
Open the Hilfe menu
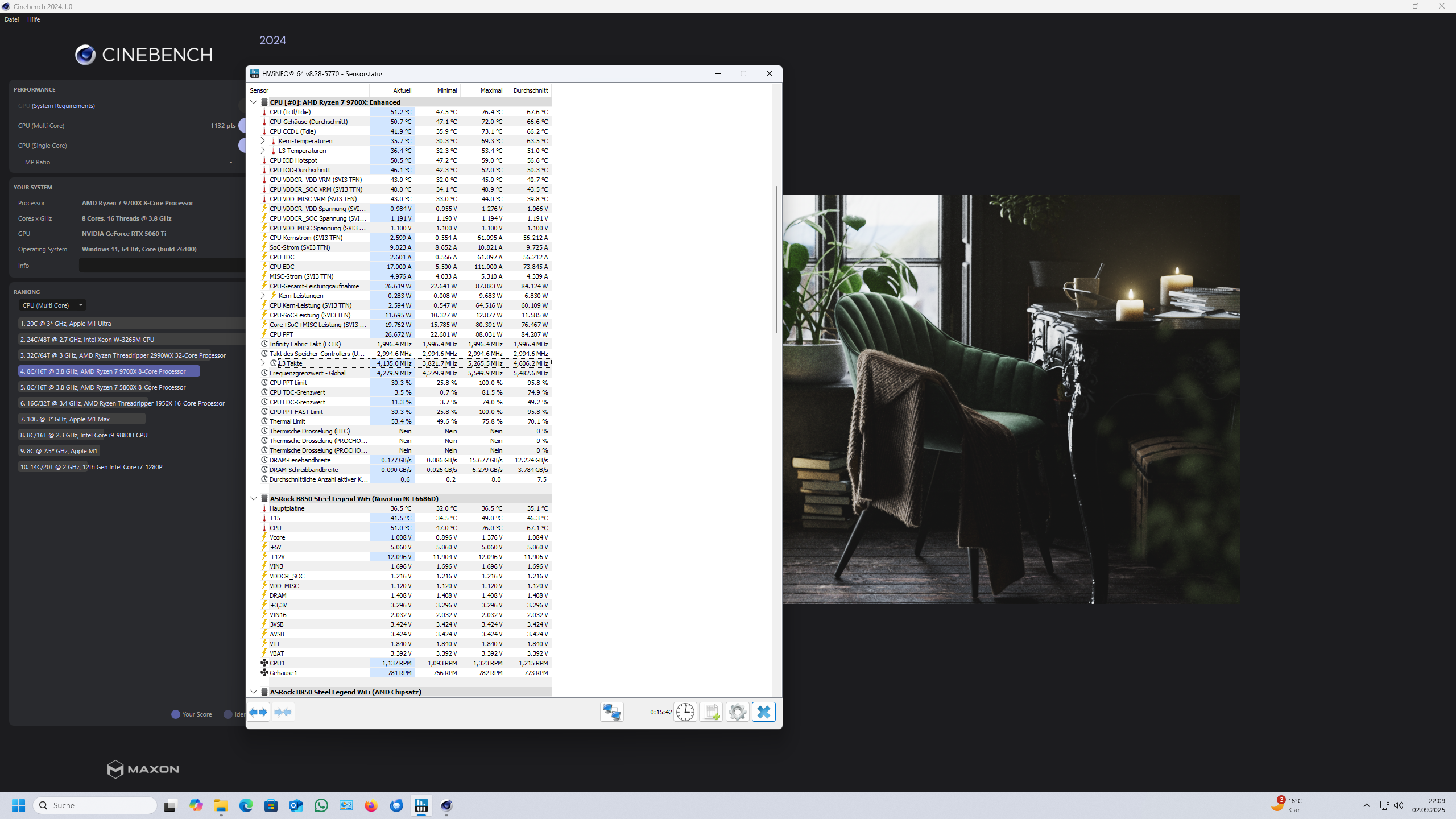[x=34, y=19]
